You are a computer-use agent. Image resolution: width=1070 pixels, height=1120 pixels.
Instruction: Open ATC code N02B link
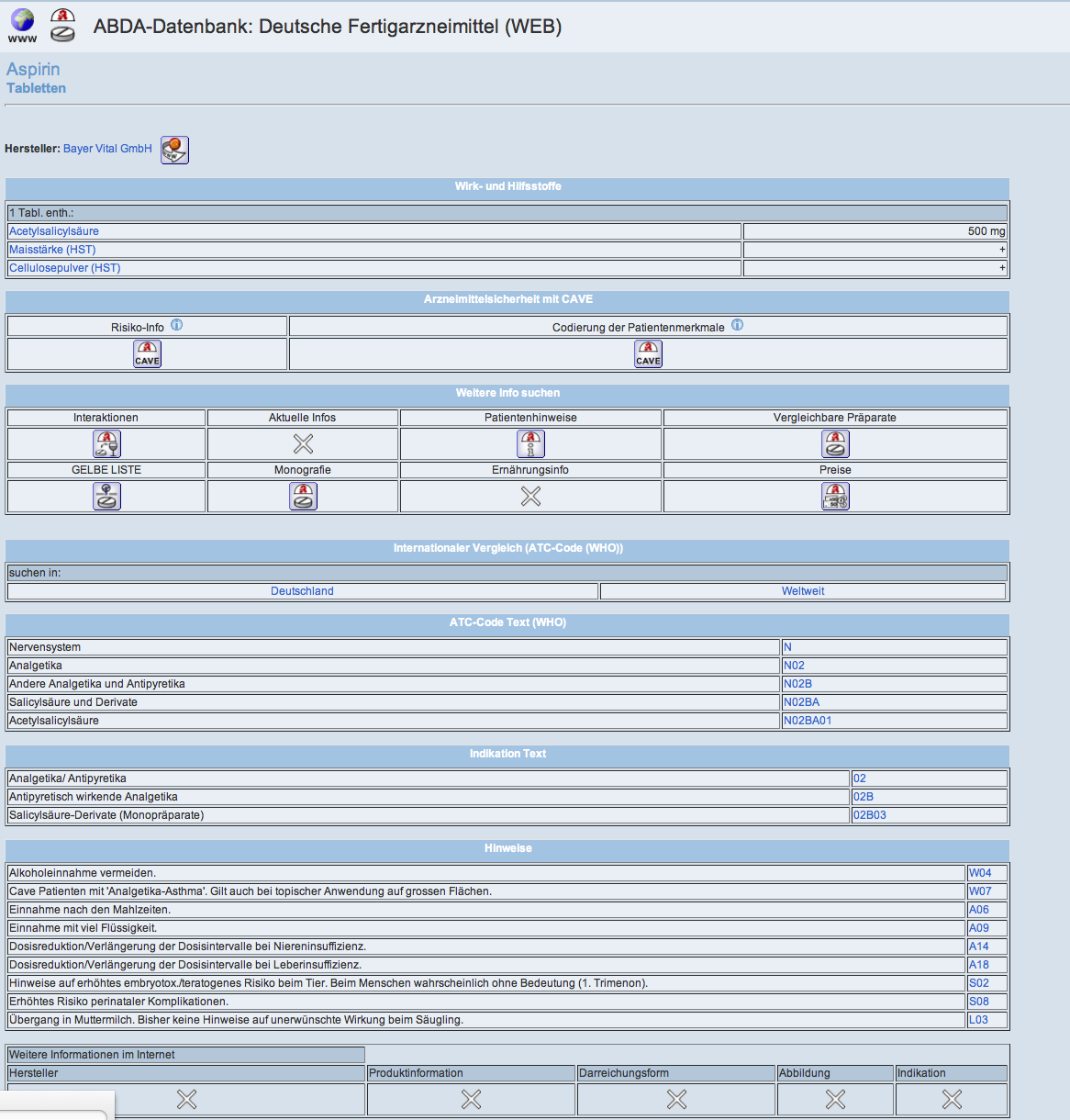pyautogui.click(x=797, y=684)
